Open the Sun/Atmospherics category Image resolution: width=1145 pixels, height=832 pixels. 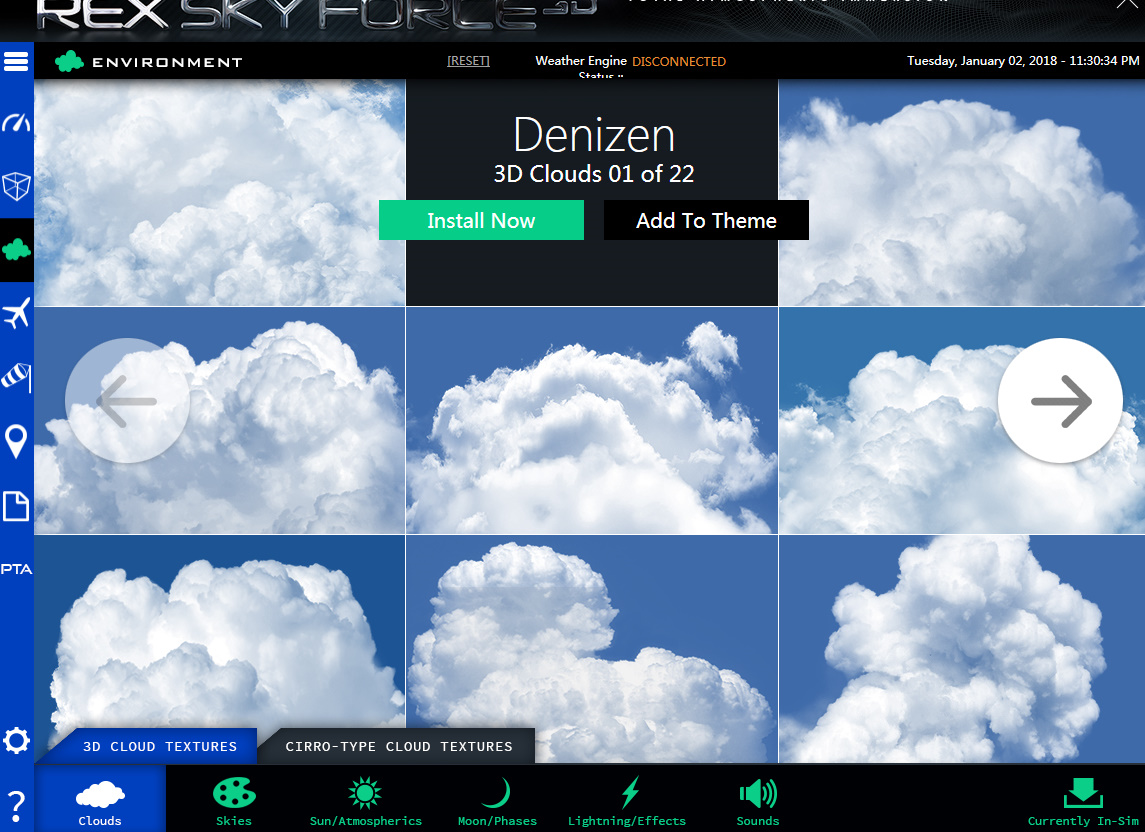click(366, 801)
